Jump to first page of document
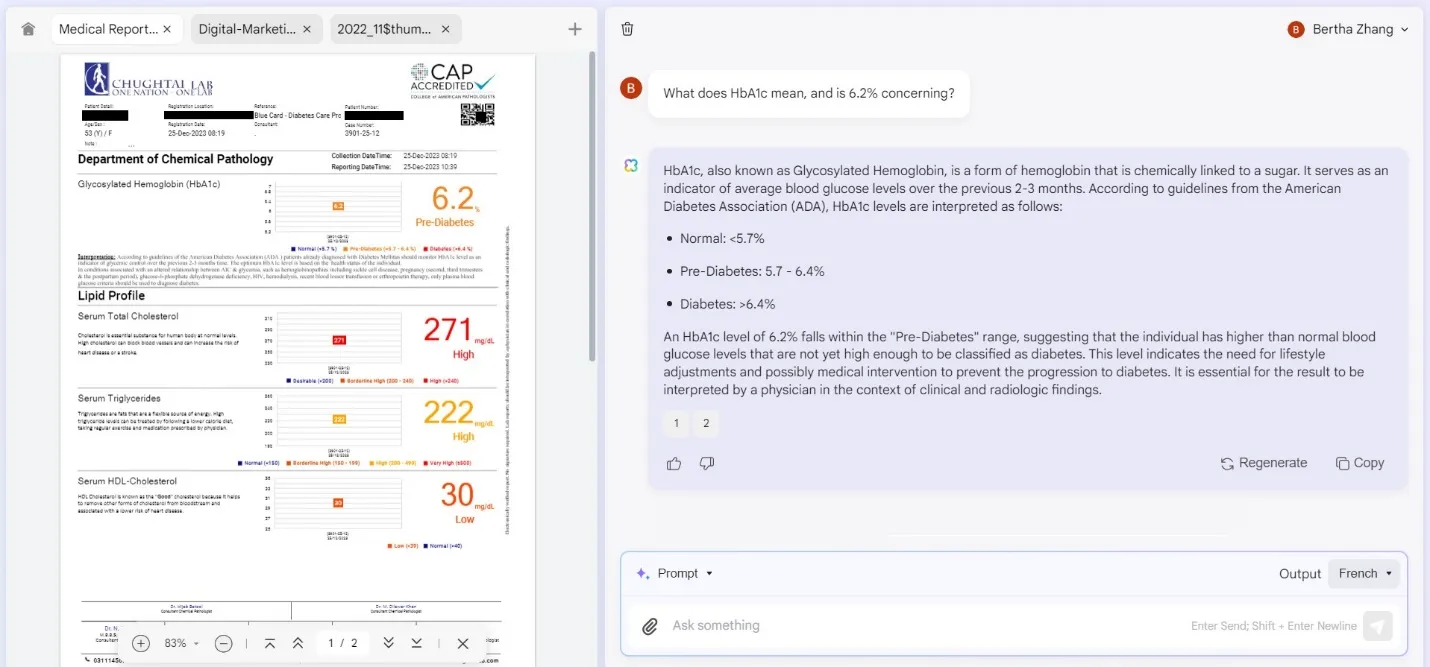This screenshot has width=1430, height=667. pos(270,643)
